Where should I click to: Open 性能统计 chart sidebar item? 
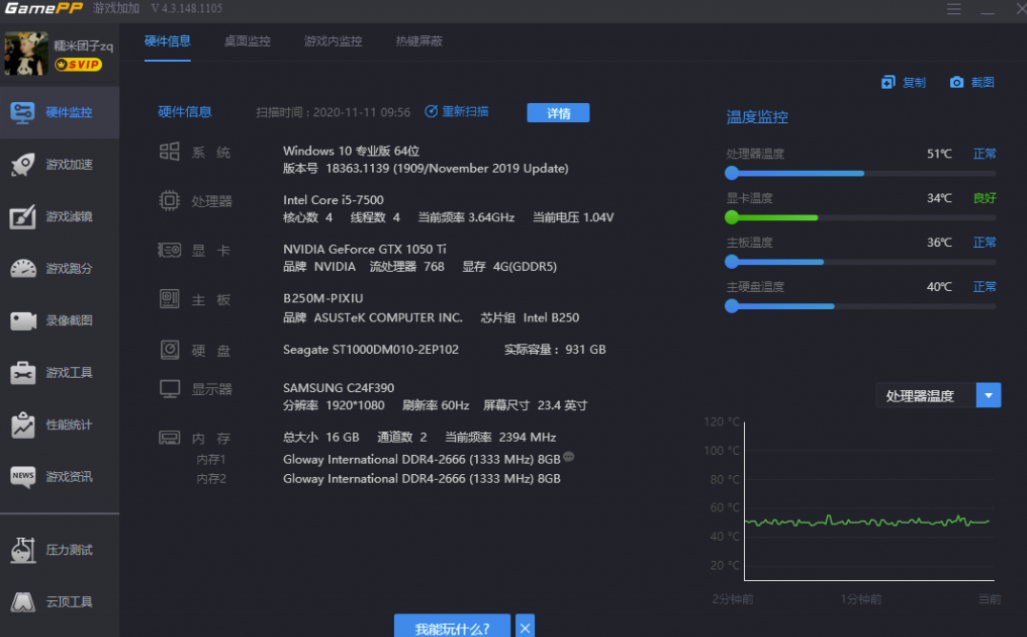click(x=60, y=424)
